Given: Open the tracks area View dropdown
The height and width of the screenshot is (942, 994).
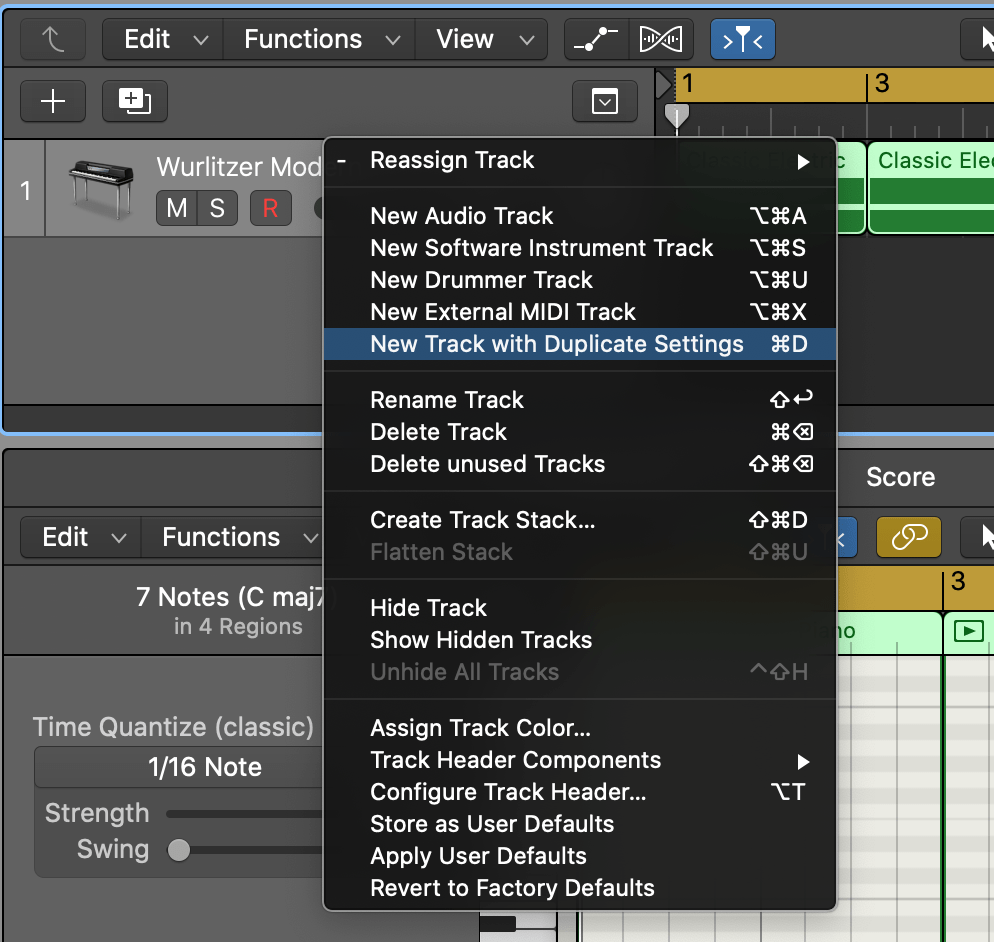Looking at the screenshot, I should pos(484,40).
